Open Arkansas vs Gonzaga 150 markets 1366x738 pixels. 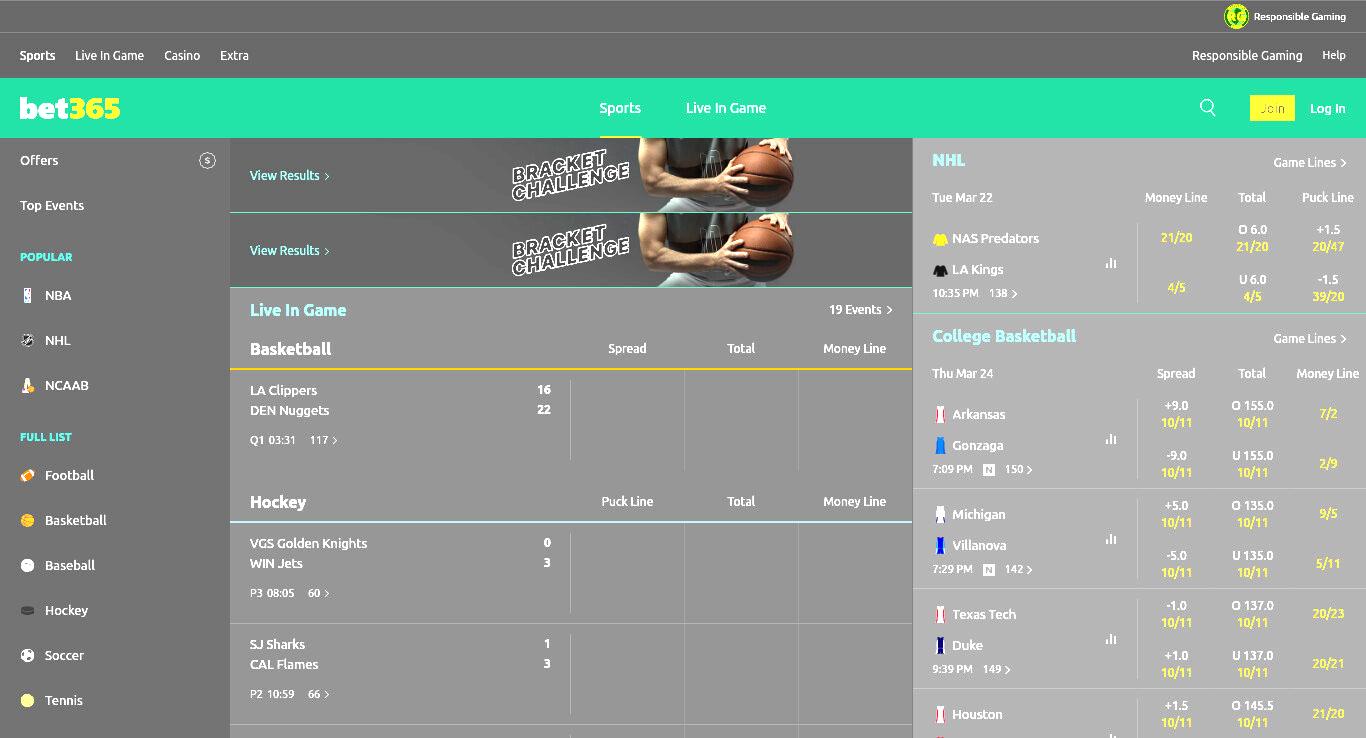(1019, 469)
